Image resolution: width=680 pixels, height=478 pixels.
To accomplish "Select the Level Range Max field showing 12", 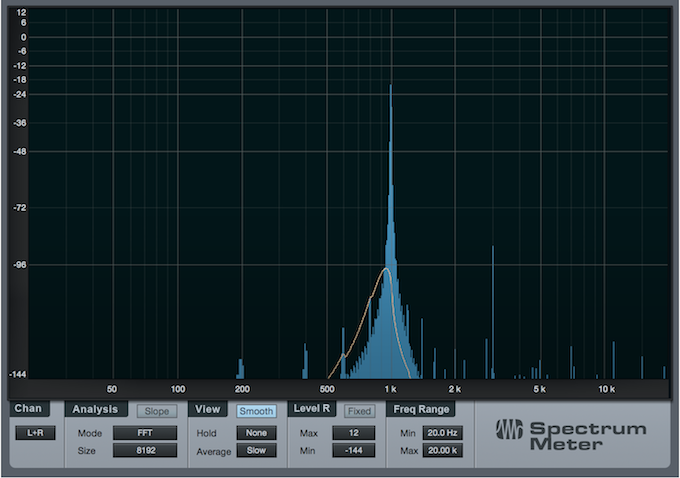I will coord(353,433).
